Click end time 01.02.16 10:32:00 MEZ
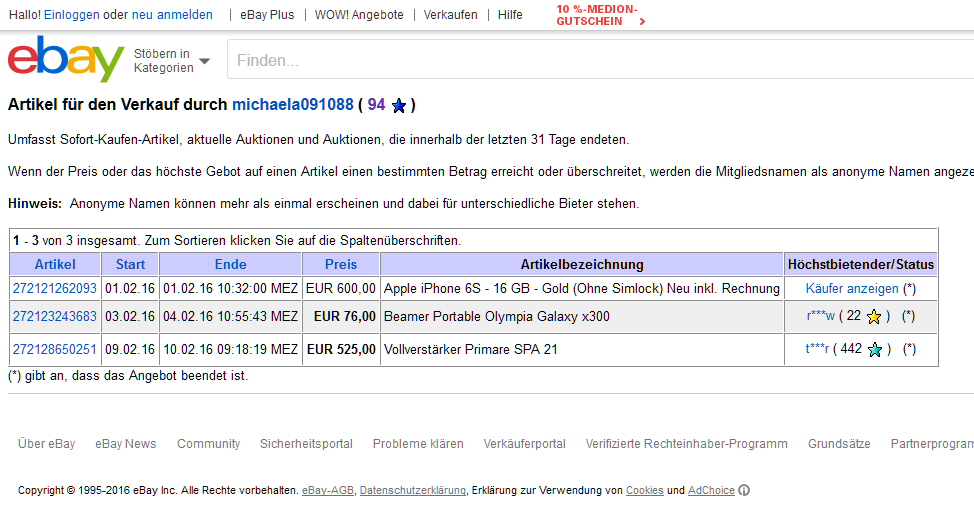Screen dimensions: 974x527 pos(230,288)
